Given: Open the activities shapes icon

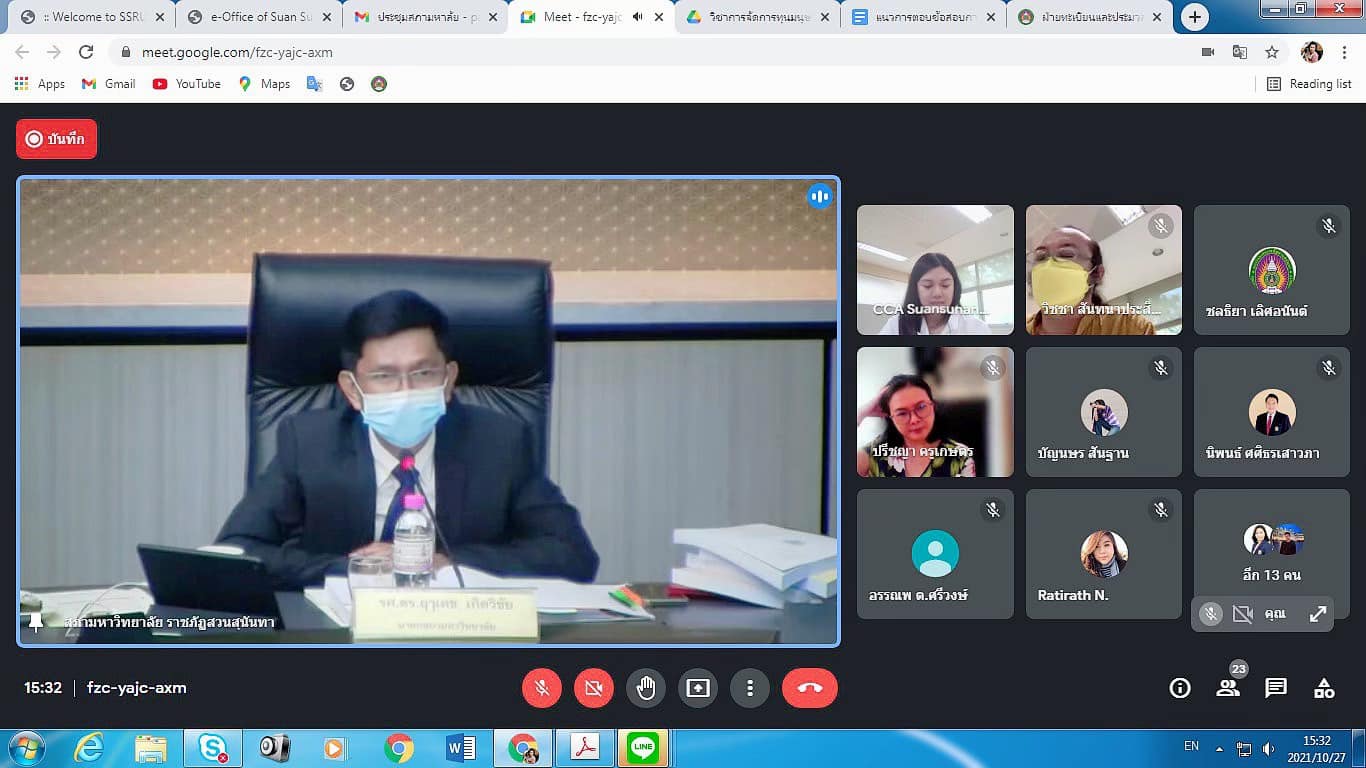Looking at the screenshot, I should (x=1324, y=688).
